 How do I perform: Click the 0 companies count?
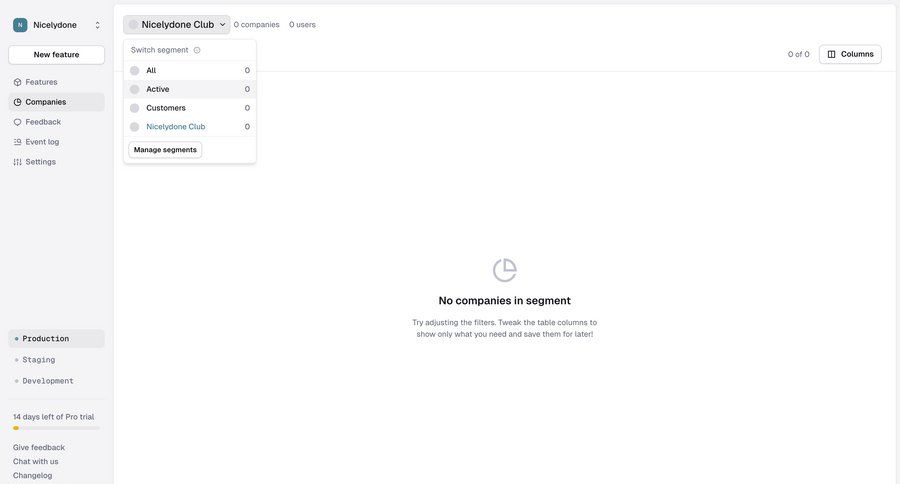coord(257,25)
